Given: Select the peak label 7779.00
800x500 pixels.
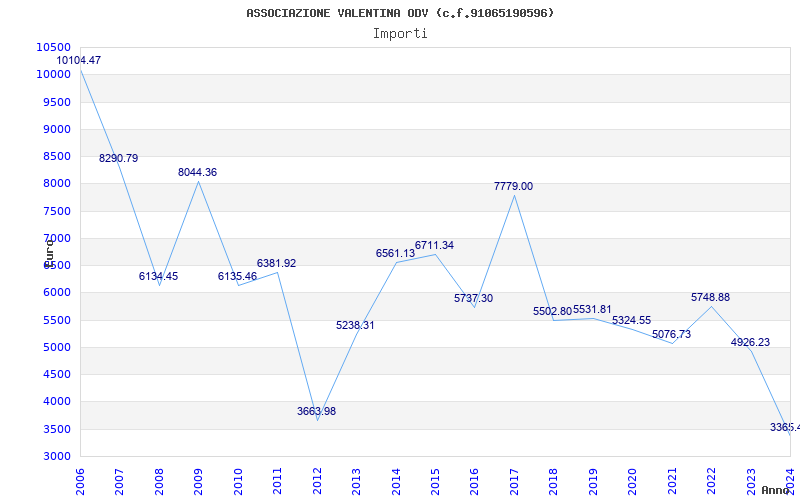Looking at the screenshot, I should click(x=513, y=186).
